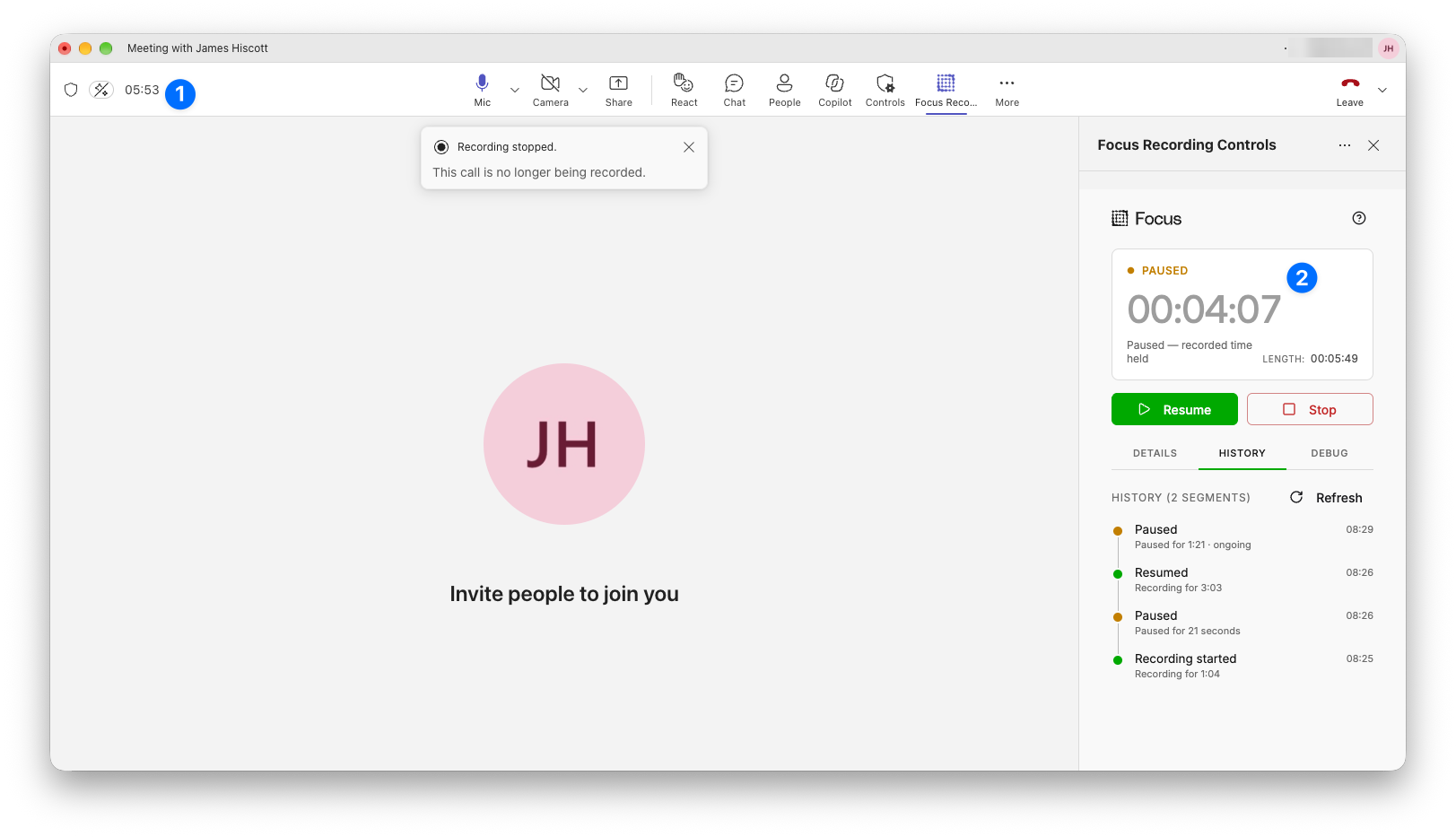The height and width of the screenshot is (837, 1456).
Task: Refresh the segment history
Action: pyautogui.click(x=1326, y=498)
